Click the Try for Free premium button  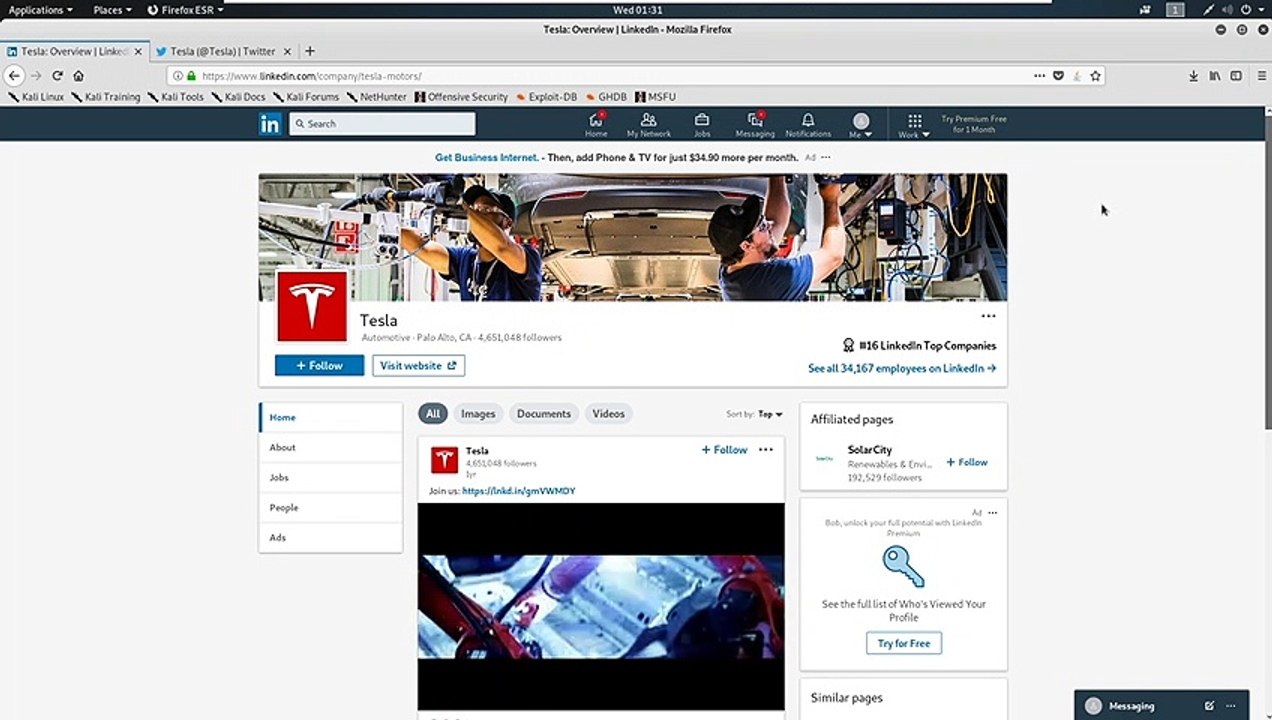point(904,643)
